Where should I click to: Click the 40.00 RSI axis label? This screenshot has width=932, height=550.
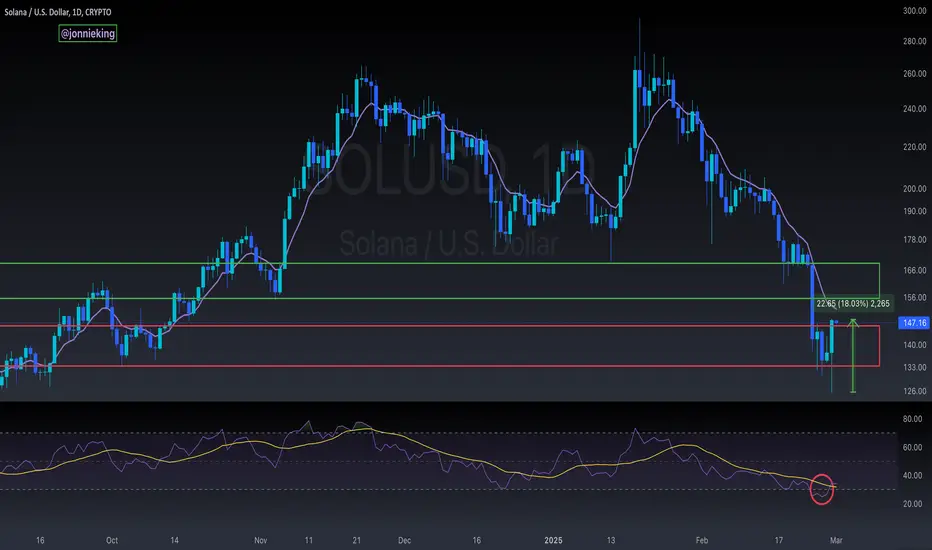912,476
